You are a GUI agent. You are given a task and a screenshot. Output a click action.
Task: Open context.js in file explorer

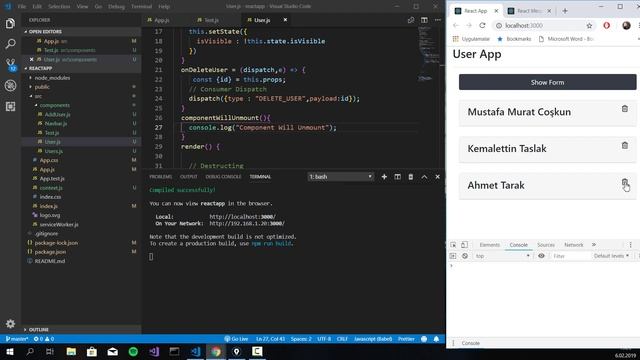point(51,188)
